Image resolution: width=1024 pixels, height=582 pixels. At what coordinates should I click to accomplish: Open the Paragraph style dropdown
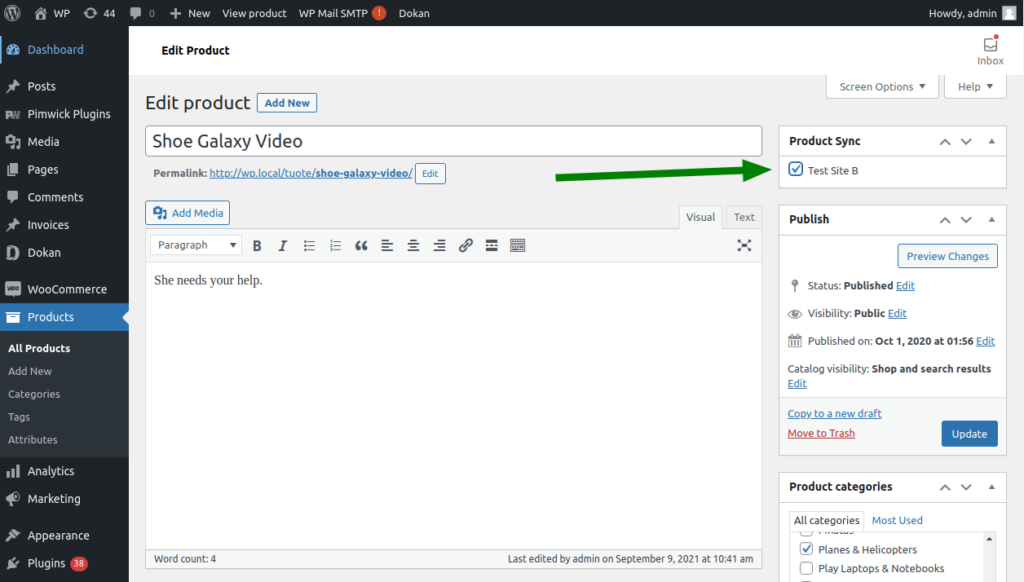tap(194, 245)
